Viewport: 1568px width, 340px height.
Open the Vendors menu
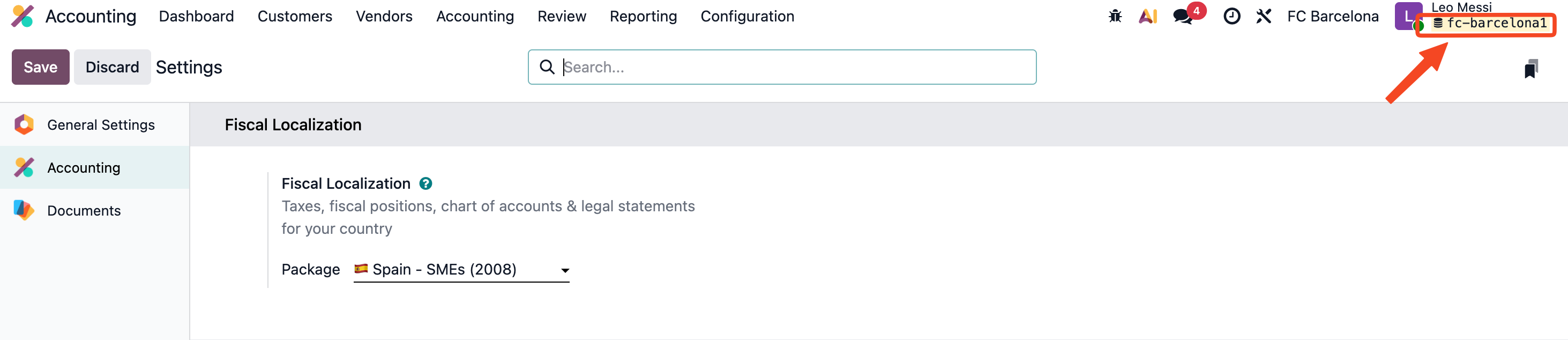click(384, 17)
